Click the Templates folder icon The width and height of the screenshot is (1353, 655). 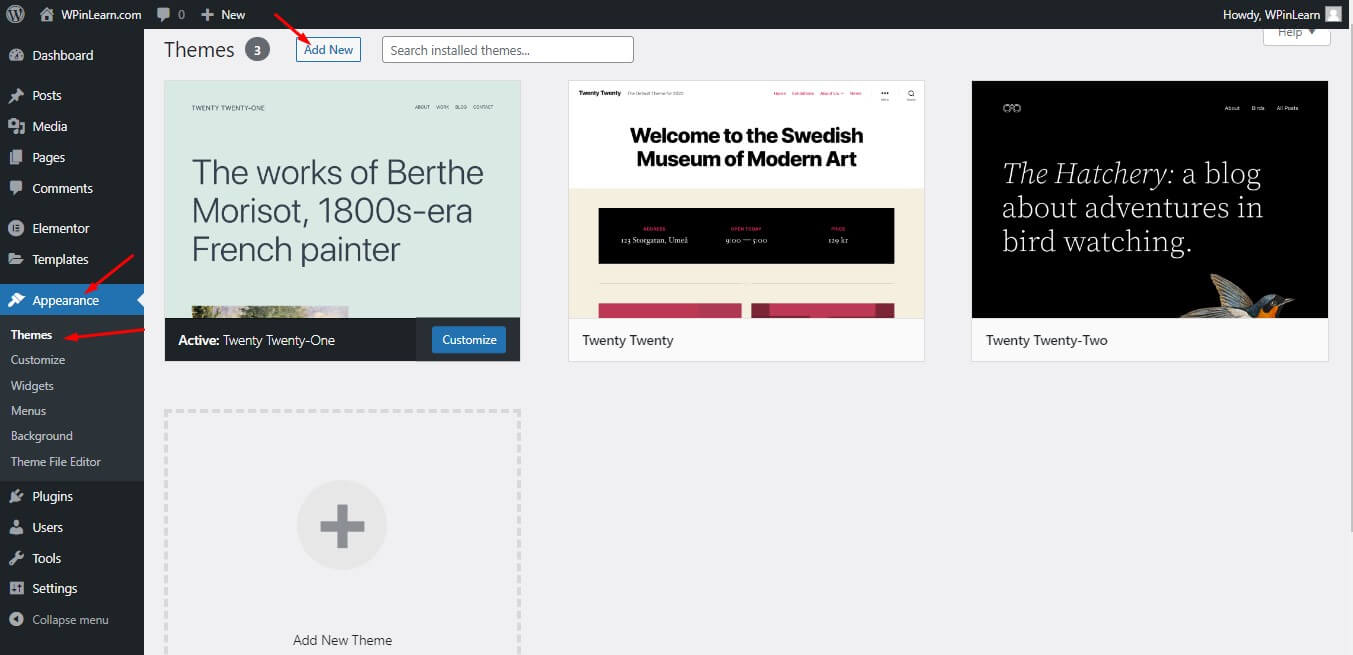[x=16, y=259]
